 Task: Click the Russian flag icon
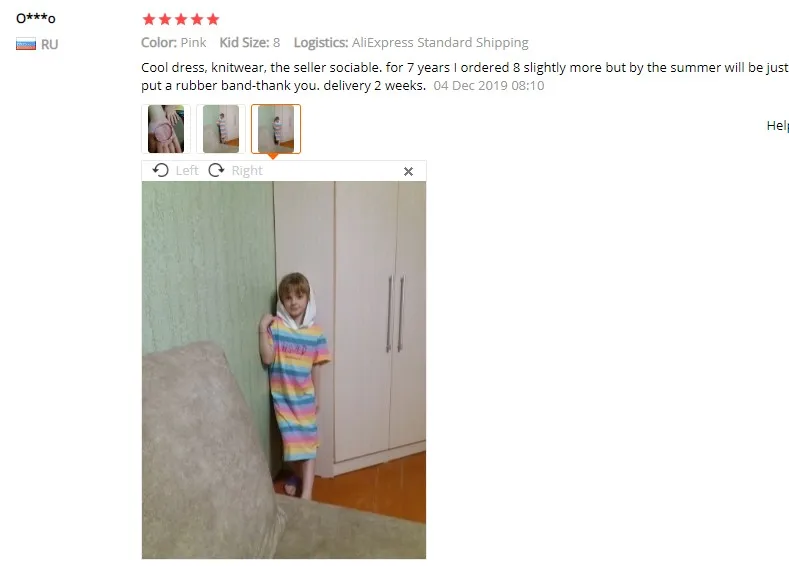point(26,44)
